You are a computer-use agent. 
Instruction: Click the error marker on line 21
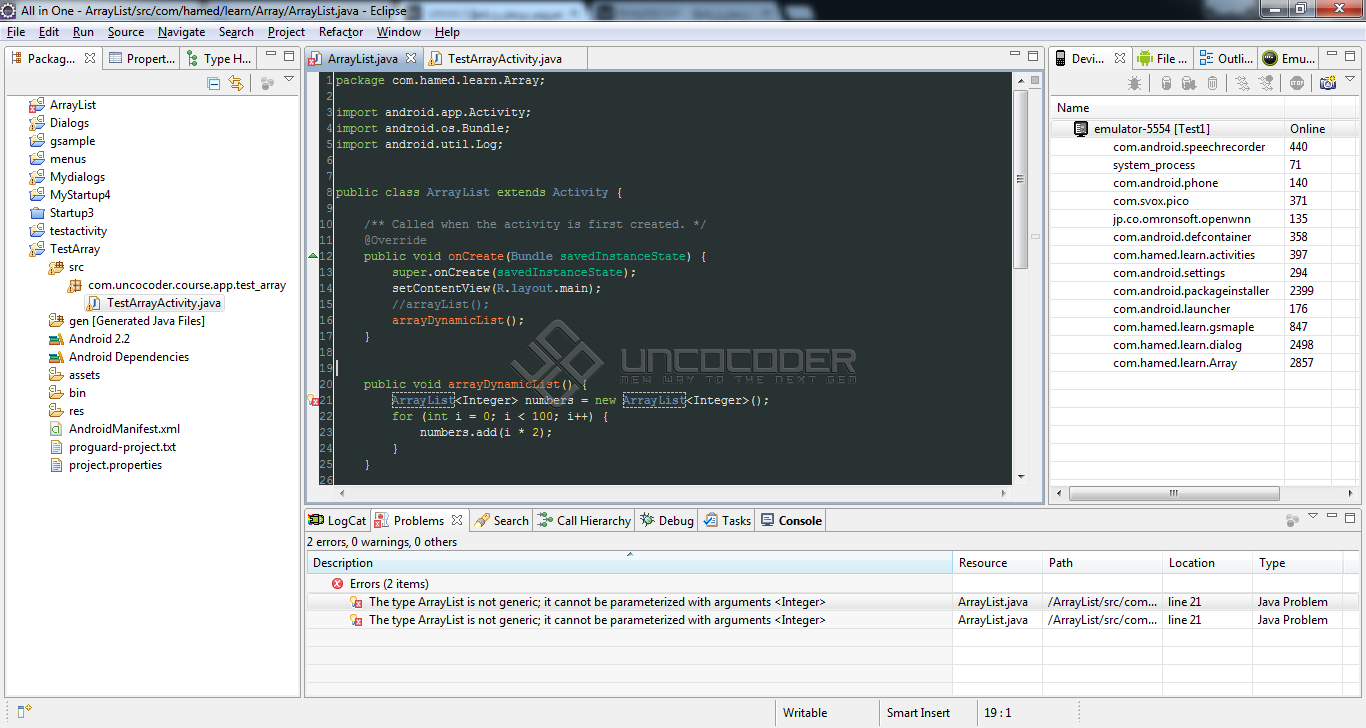314,400
